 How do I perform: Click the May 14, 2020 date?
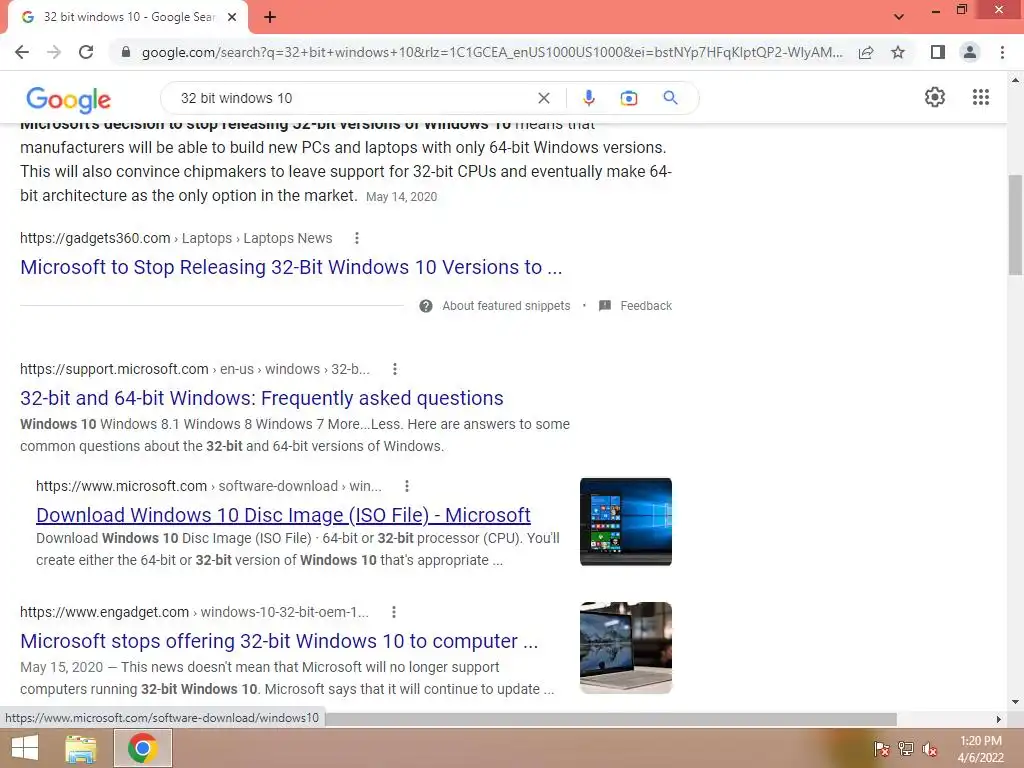[402, 197]
